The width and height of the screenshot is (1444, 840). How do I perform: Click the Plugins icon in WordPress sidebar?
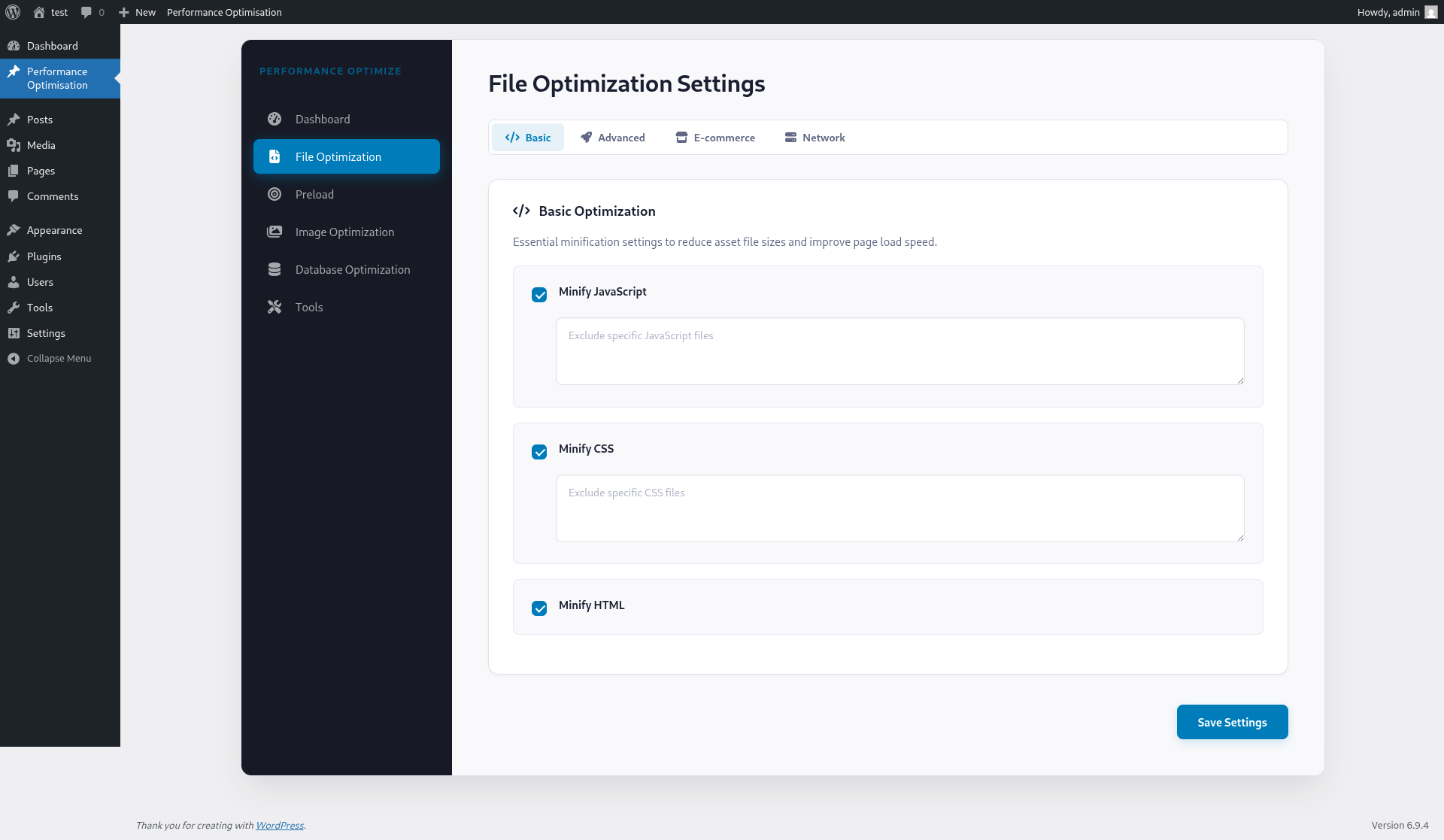(x=14, y=256)
